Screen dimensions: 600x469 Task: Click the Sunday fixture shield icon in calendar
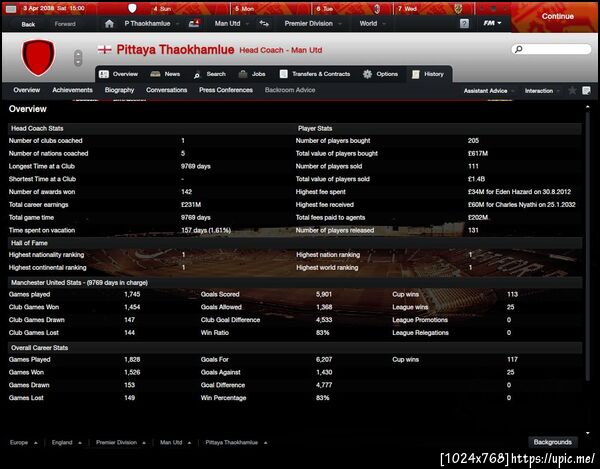(x=132, y=8)
